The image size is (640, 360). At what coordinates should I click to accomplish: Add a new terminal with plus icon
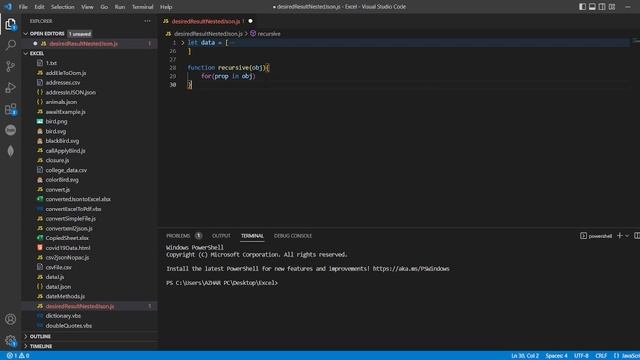click(620, 236)
